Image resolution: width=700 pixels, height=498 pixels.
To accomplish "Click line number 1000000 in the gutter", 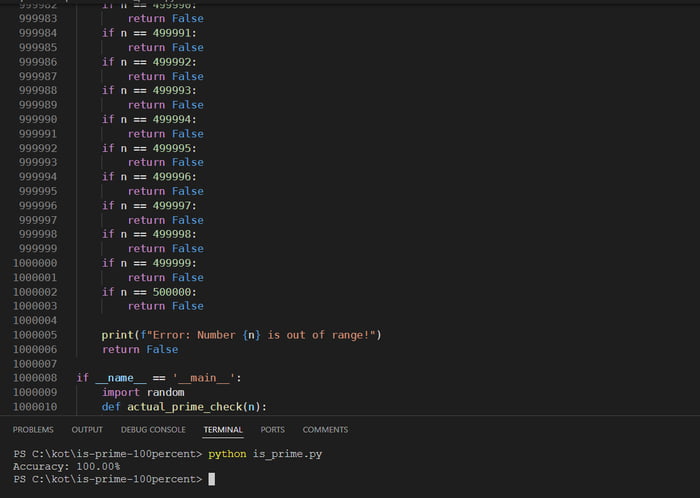I will (x=35, y=263).
